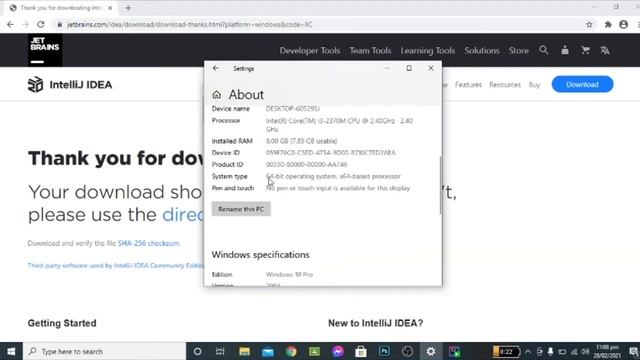The width and height of the screenshot is (640, 360).
Task: Open IntelliJ IDEA Resources link
Action: click(505, 84)
